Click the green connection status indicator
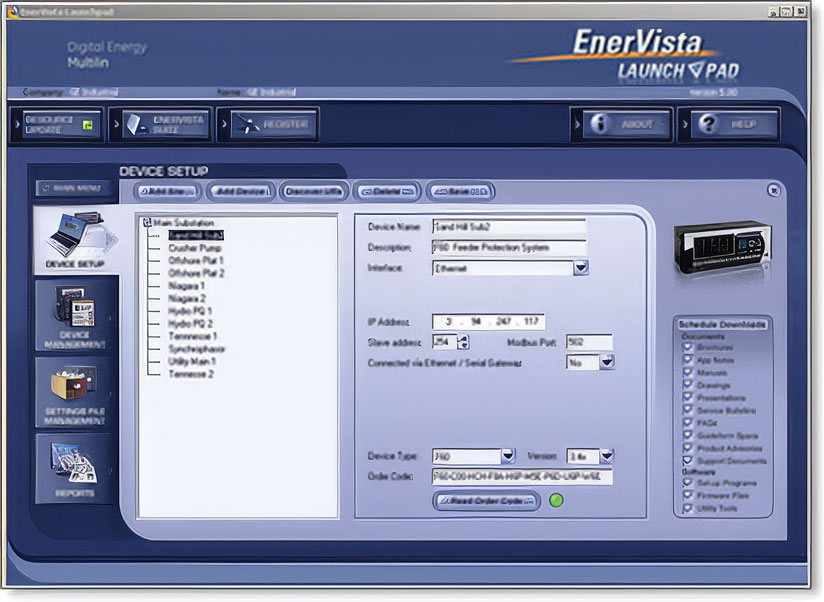This screenshot has width=824, height=602. point(556,500)
